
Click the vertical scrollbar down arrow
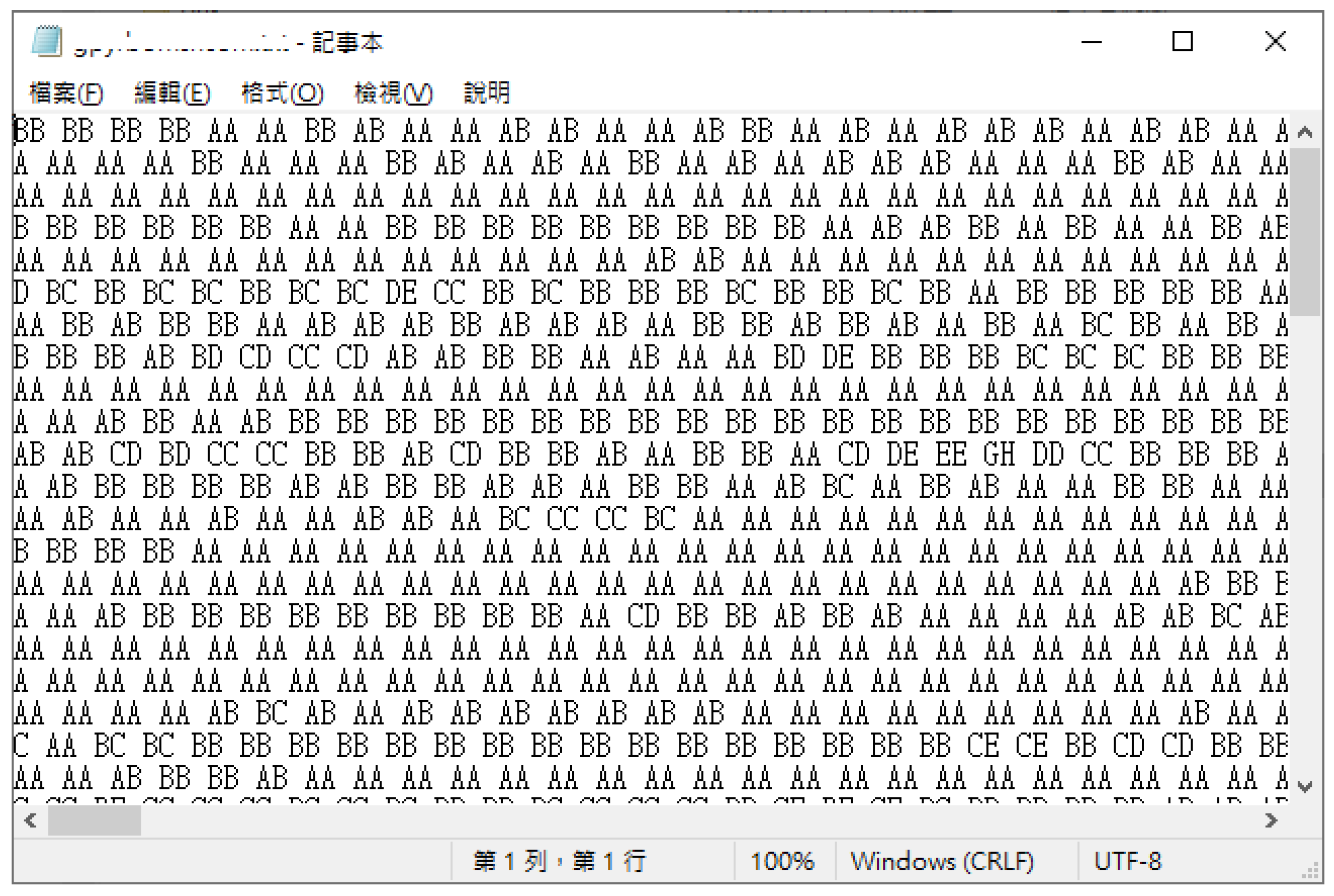(x=1304, y=787)
